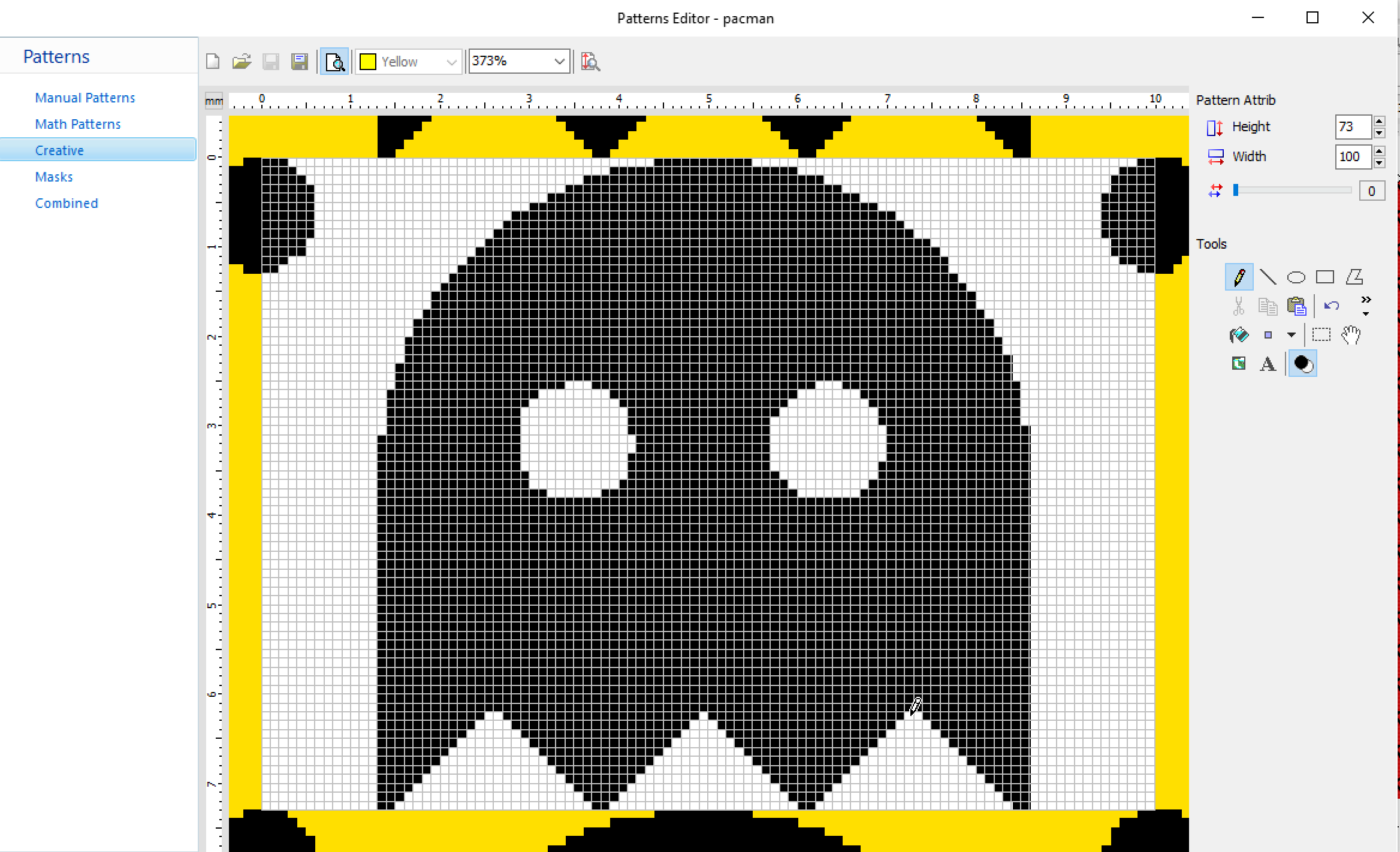The width and height of the screenshot is (1400, 852).
Task: Click the red-blue offset arrows icon
Action: pos(1215,191)
